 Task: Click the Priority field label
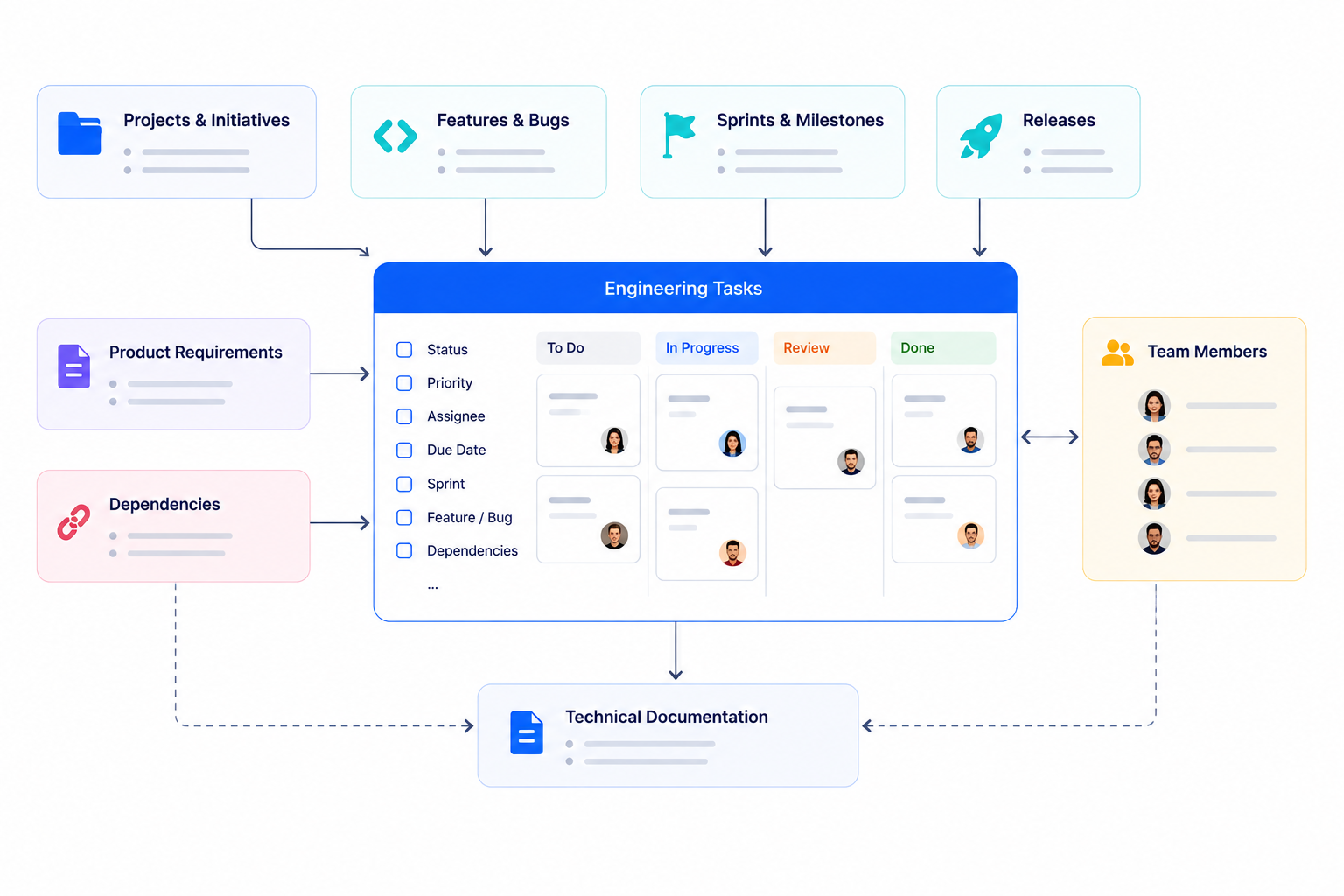point(450,383)
